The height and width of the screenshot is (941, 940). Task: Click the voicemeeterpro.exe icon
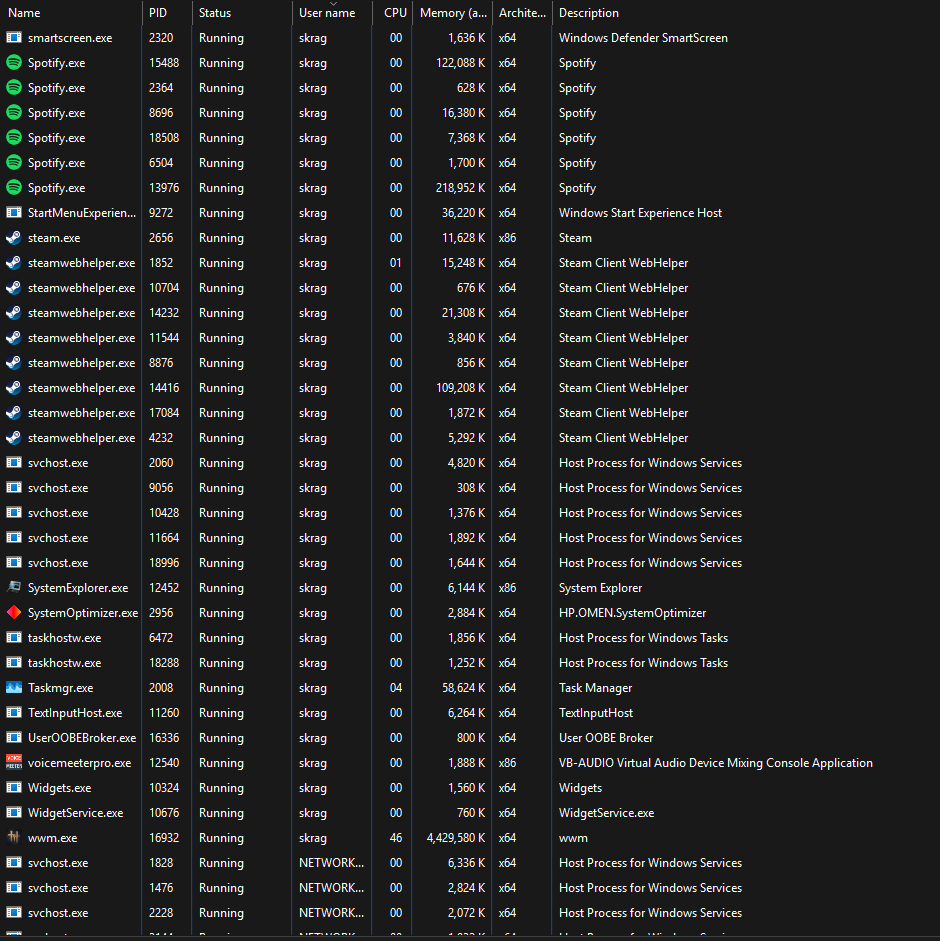click(14, 762)
